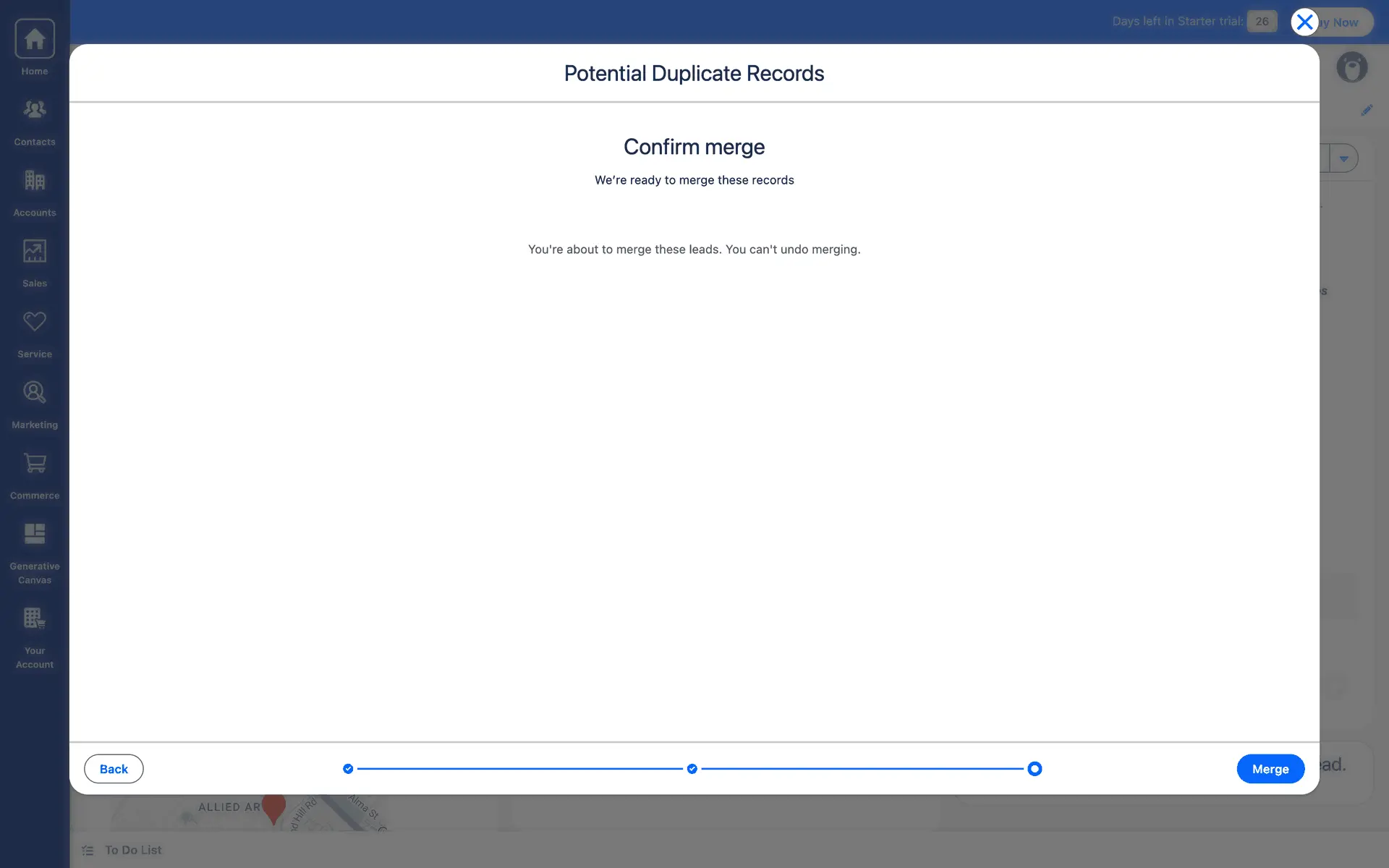
Task: Open the Home navigation icon
Action: click(x=34, y=40)
